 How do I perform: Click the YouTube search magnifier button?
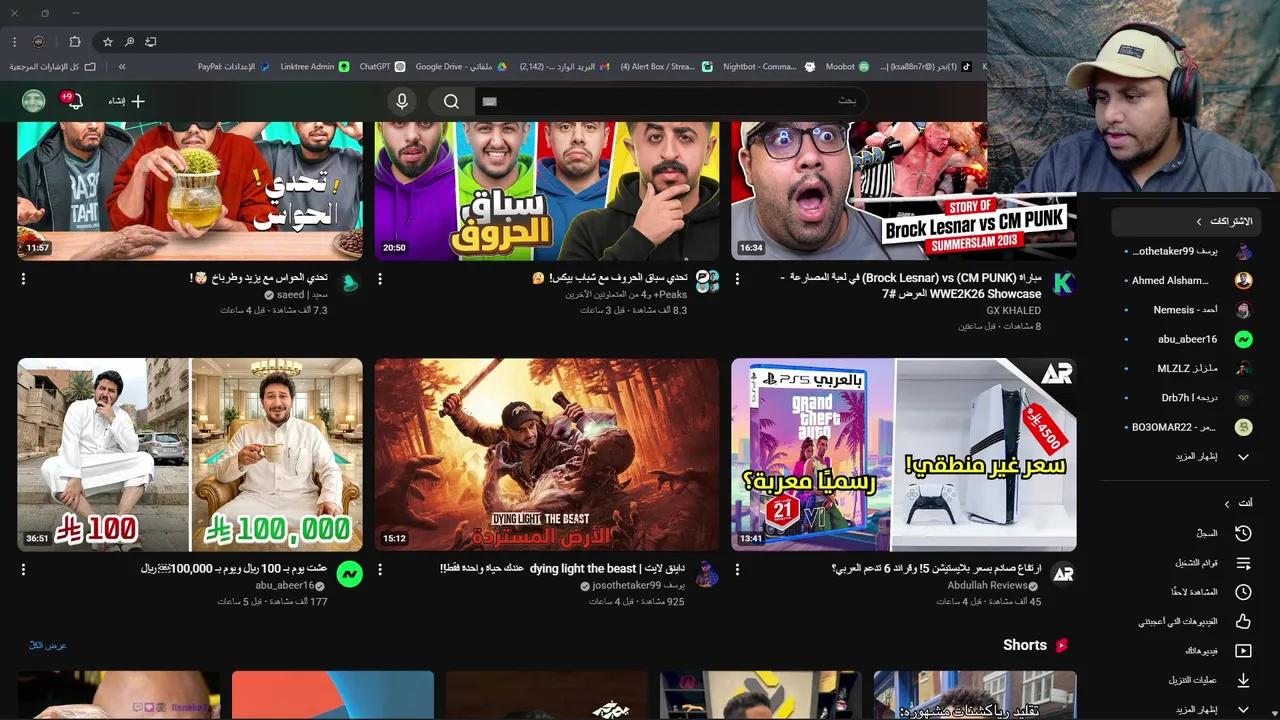tap(451, 101)
